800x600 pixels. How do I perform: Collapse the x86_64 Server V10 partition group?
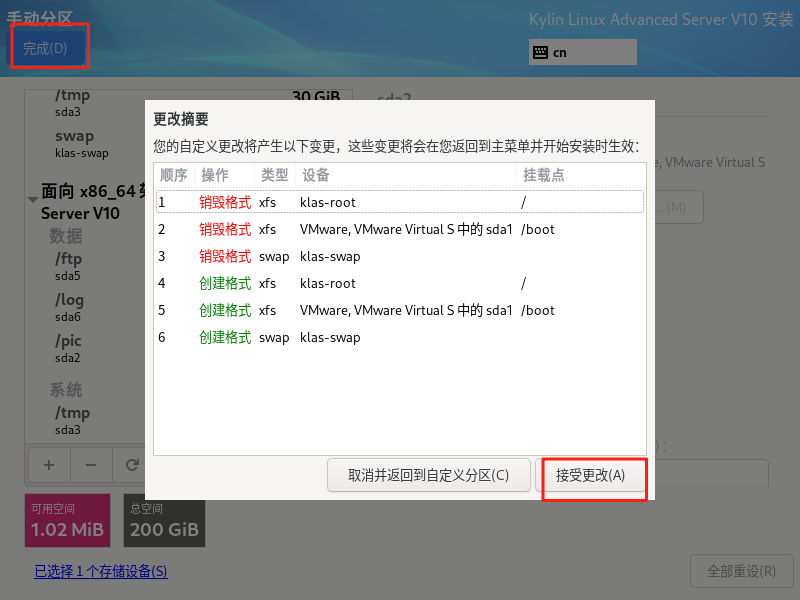point(34,199)
